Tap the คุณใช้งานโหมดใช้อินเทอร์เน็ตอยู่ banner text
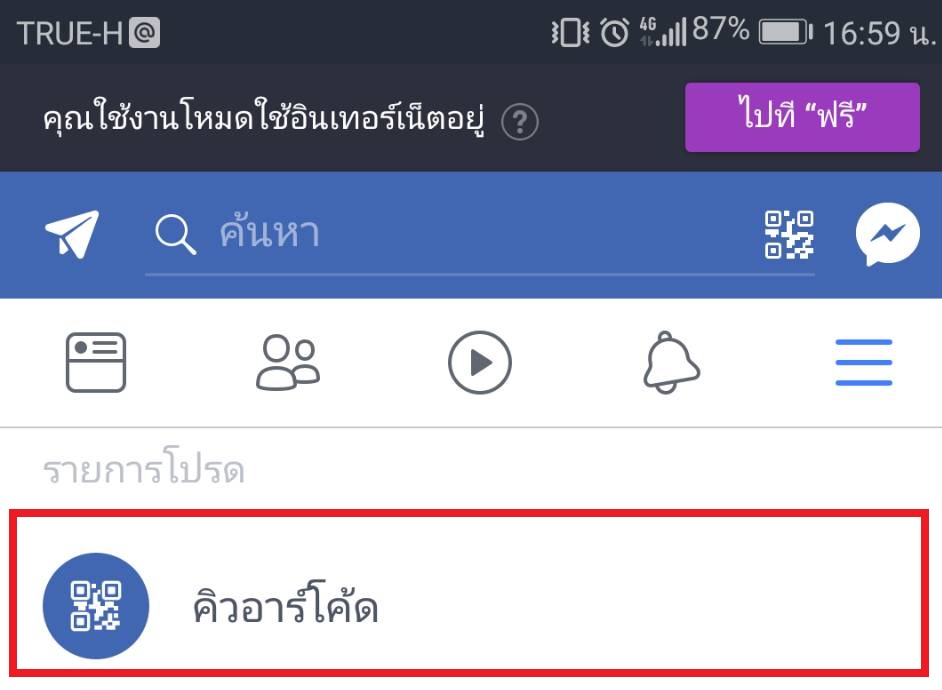This screenshot has height=690, width=942. point(264,117)
